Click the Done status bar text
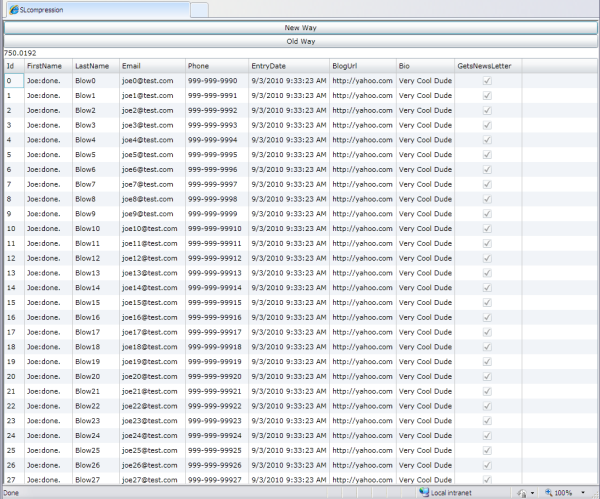 pyautogui.click(x=11, y=493)
